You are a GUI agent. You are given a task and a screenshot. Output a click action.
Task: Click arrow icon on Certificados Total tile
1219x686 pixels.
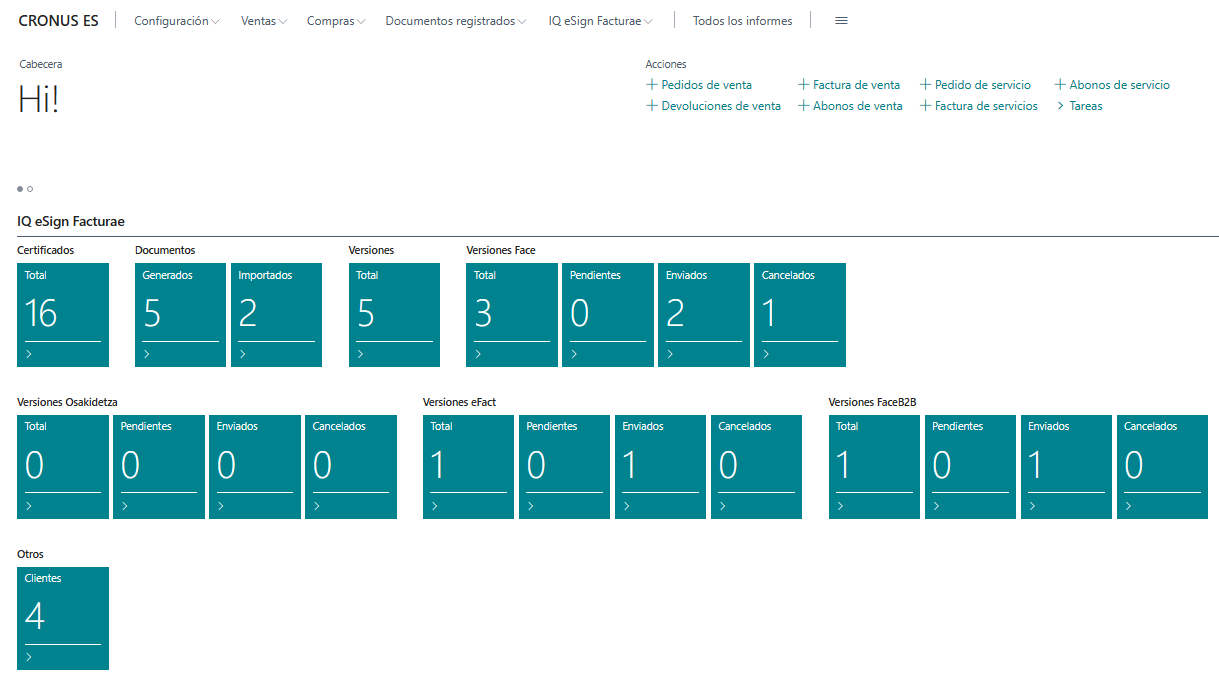tap(29, 354)
